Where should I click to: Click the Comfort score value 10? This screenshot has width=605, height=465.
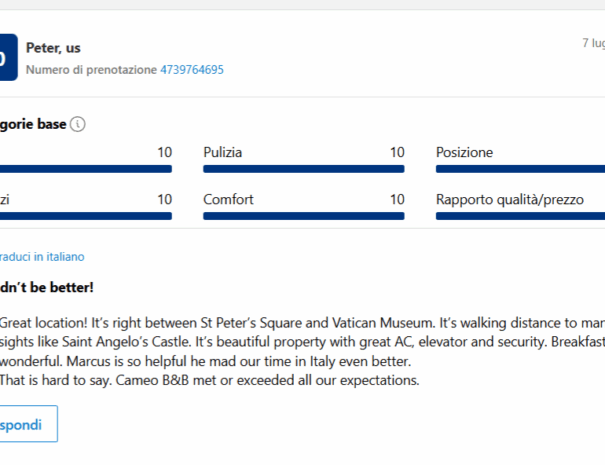[x=397, y=200]
